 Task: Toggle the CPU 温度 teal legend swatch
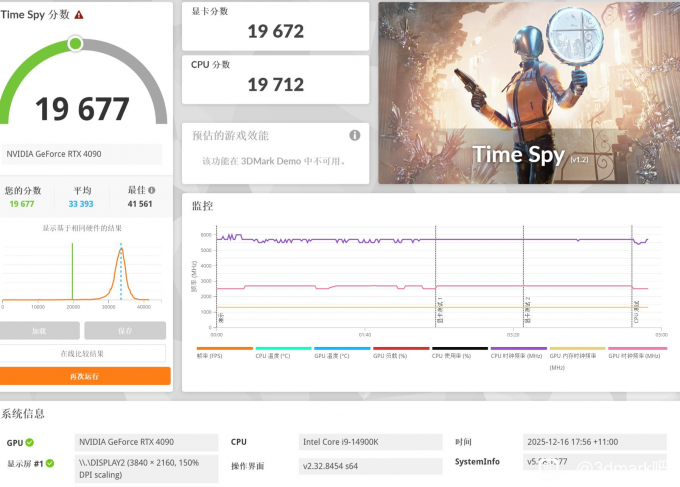284,348
